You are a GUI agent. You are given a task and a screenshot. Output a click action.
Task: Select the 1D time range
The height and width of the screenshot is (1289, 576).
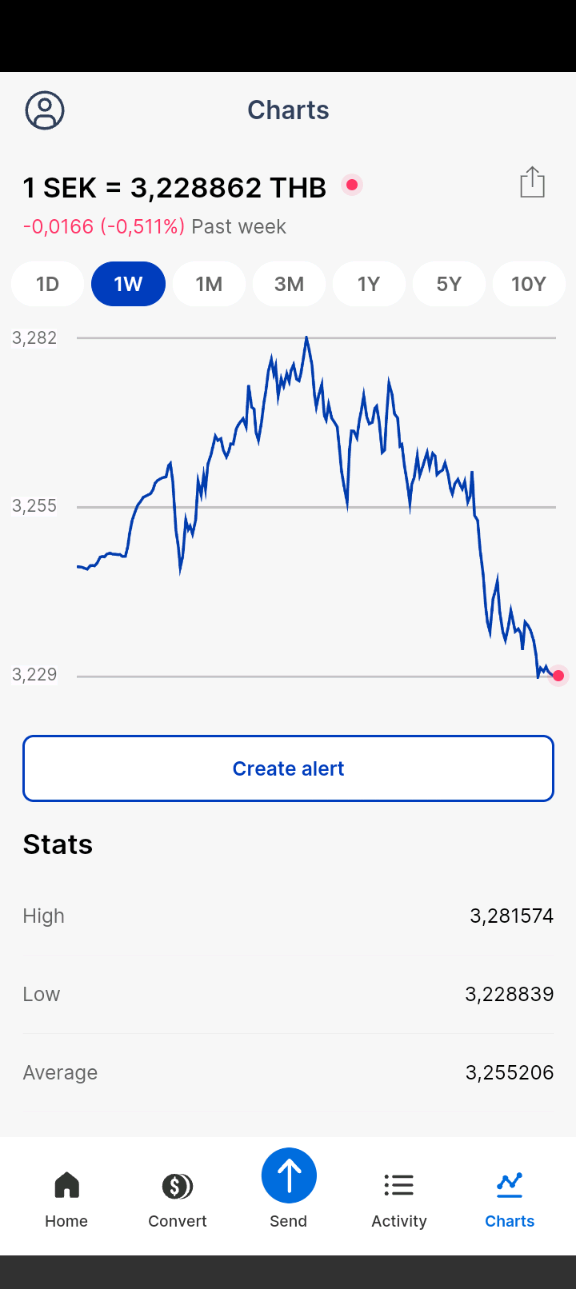click(47, 284)
